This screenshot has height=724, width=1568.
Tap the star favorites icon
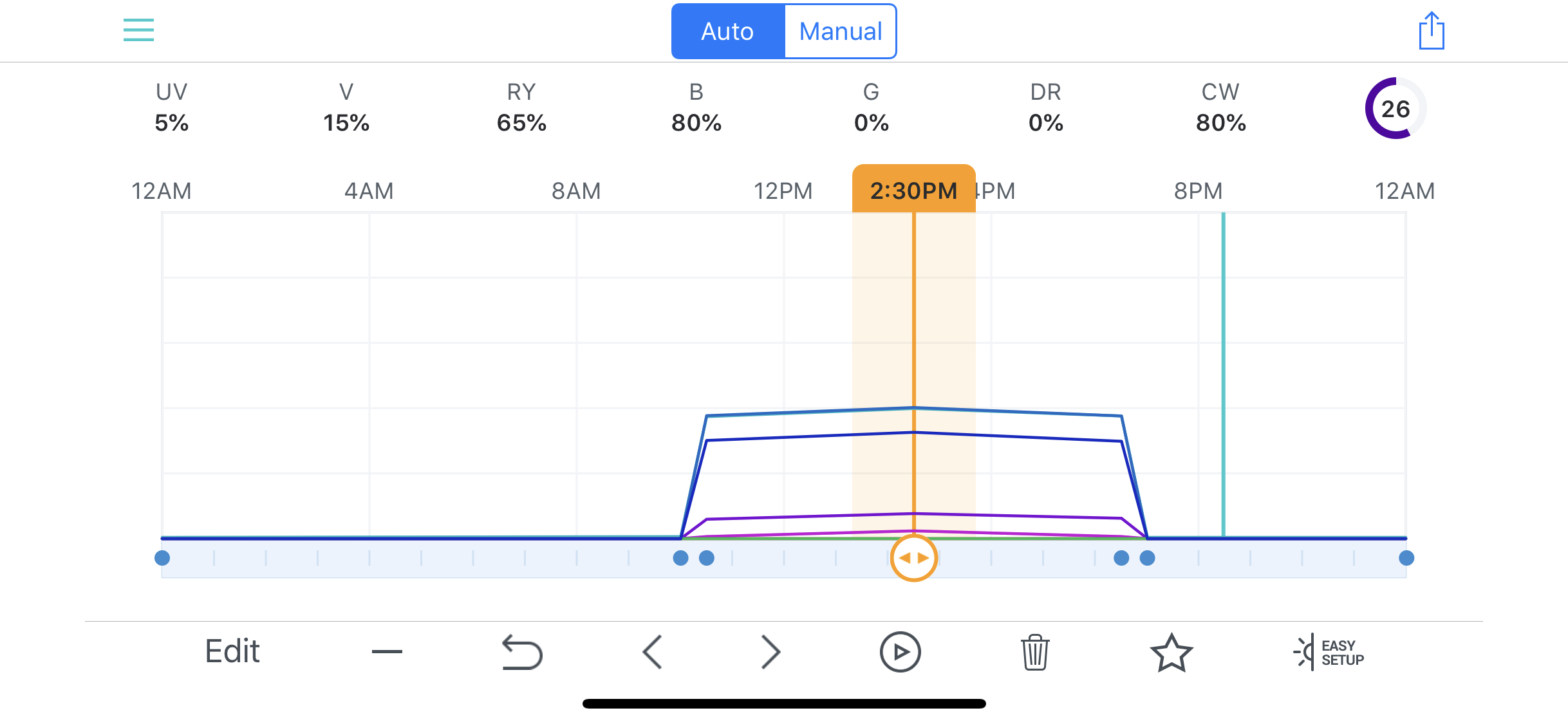point(1171,652)
